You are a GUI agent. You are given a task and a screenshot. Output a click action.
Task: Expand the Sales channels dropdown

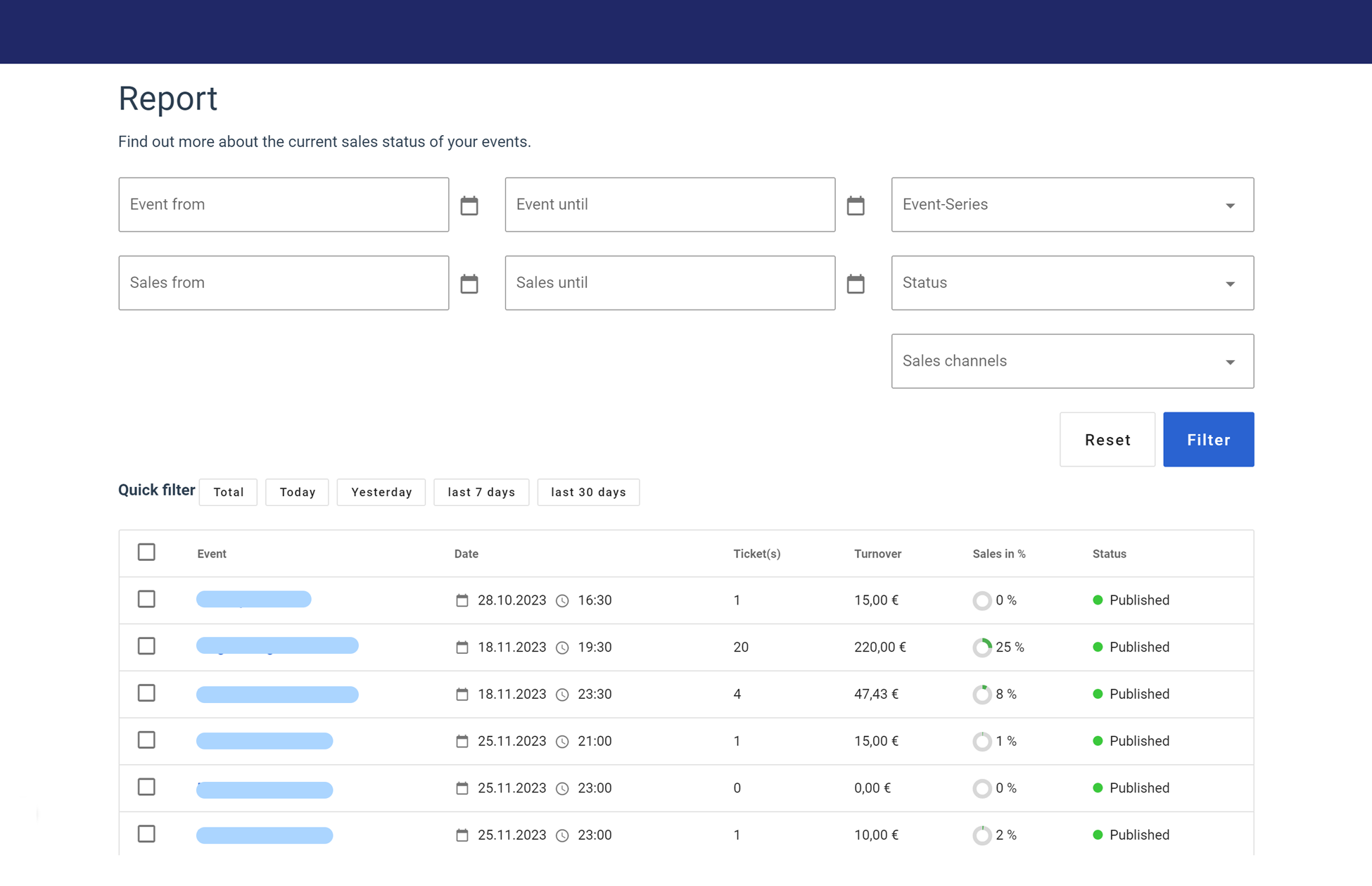[1072, 361]
